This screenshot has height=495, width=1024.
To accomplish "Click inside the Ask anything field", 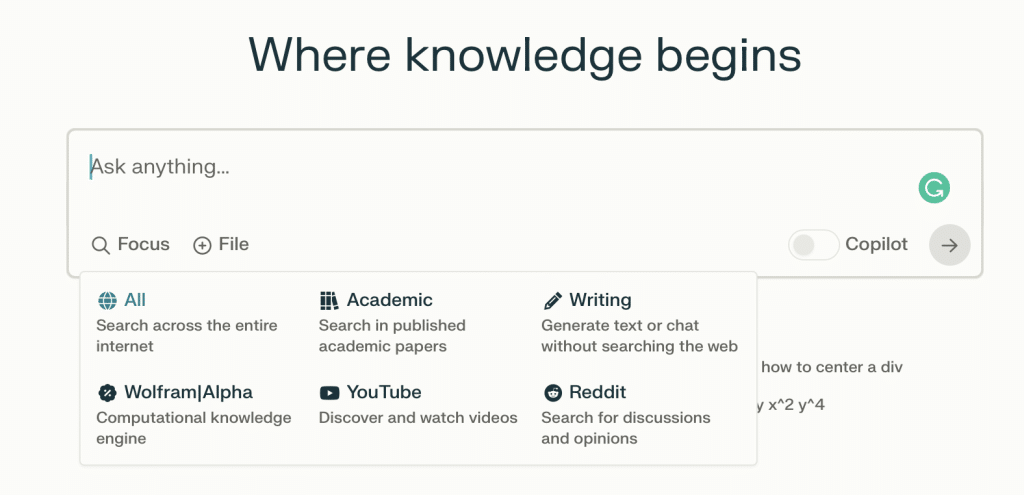I will (x=503, y=176).
